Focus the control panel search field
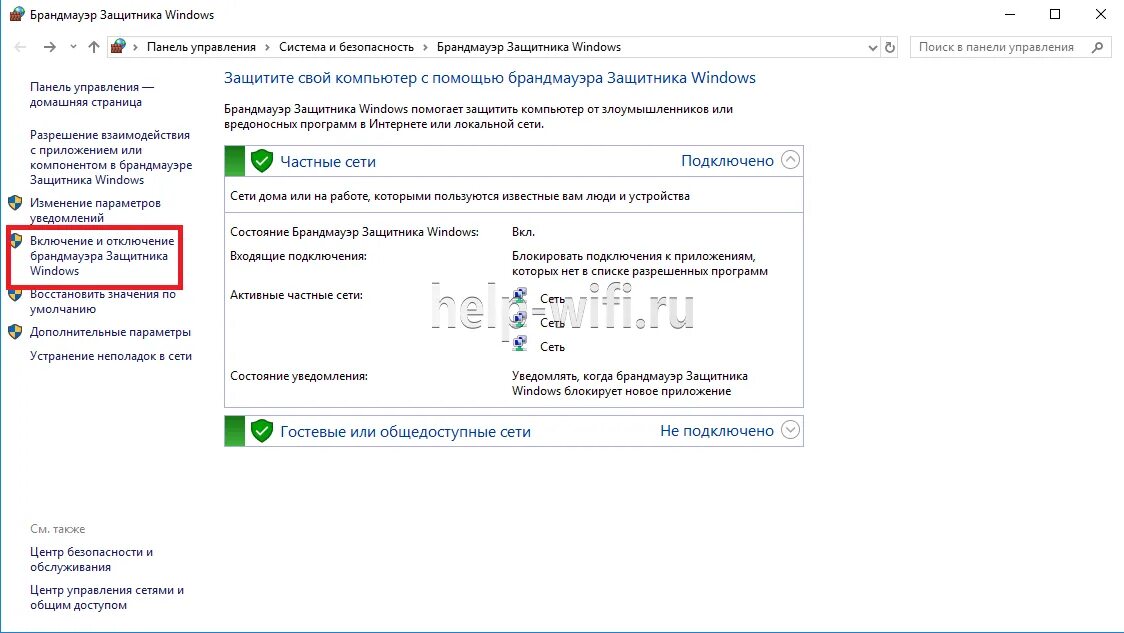 tap(1011, 47)
